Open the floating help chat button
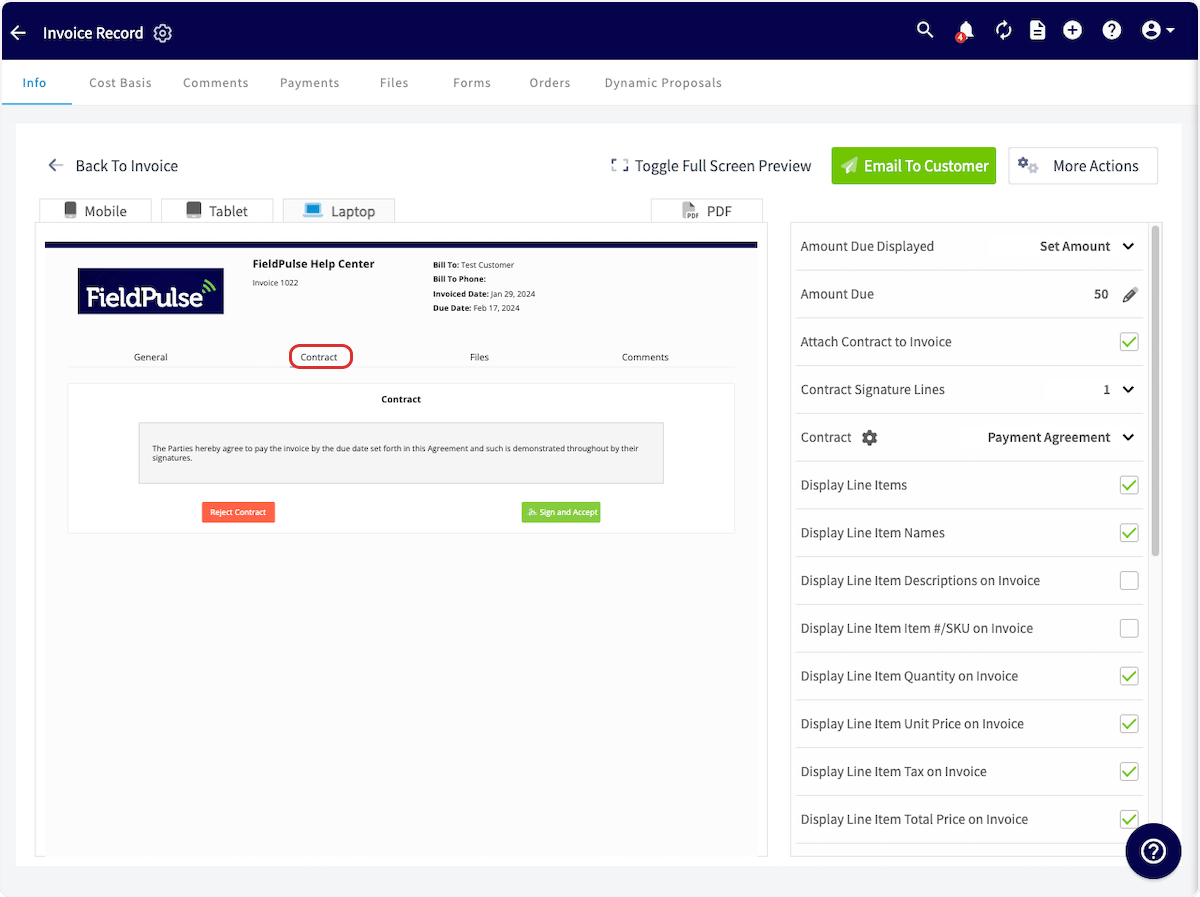 click(1153, 851)
